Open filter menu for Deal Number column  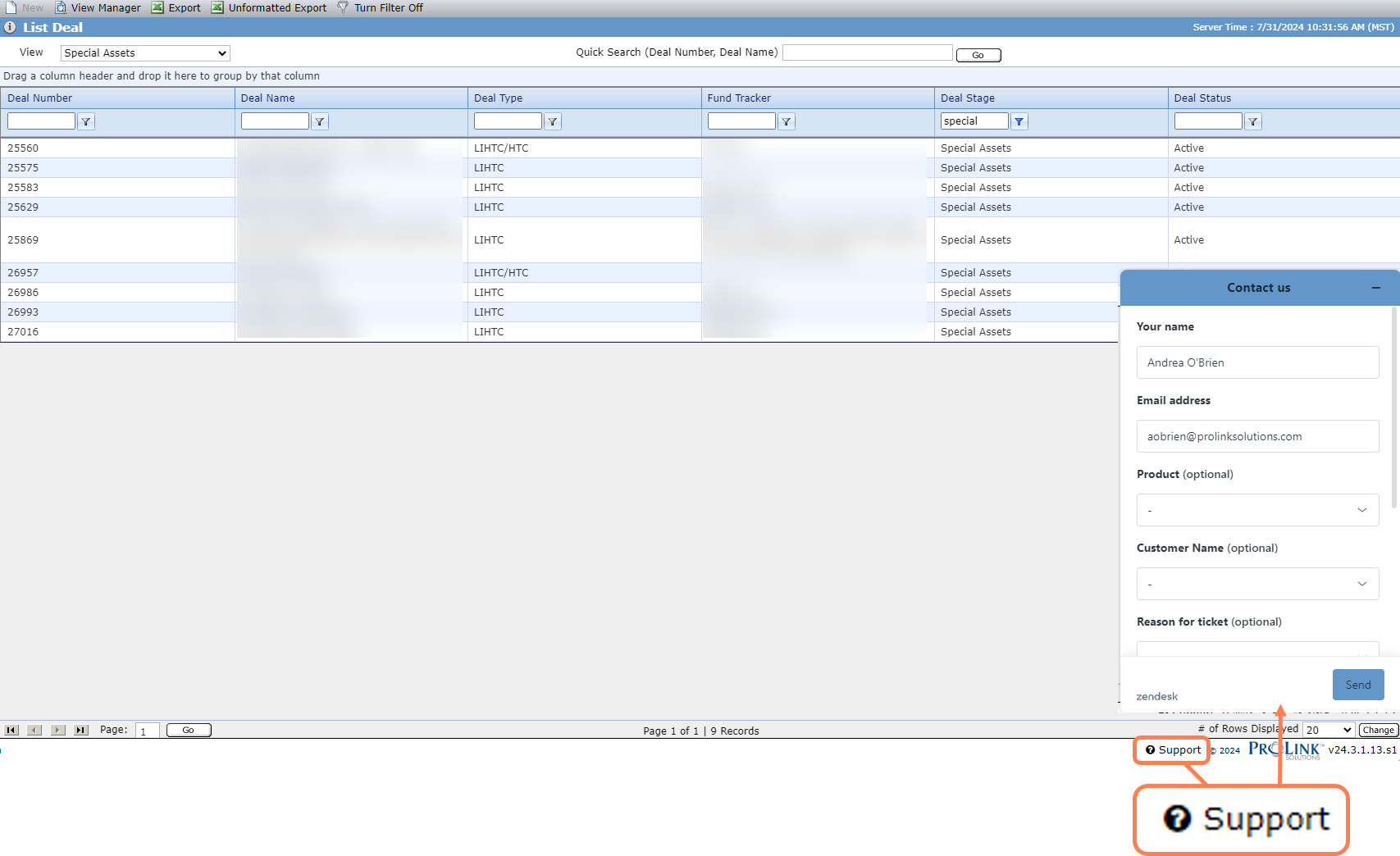pos(86,121)
